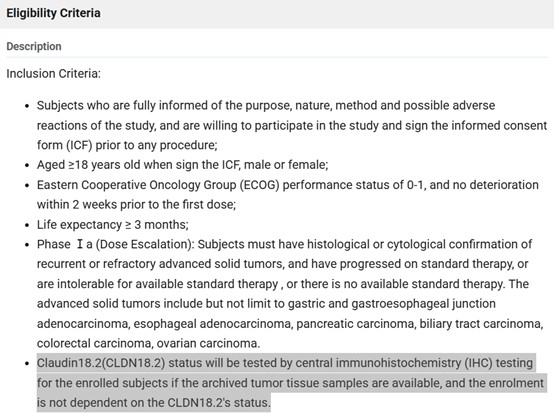Image resolution: width=554 pixels, height=416 pixels.
Task: Click 'recurrent or refractory advanced solid tumors' text
Action: pos(160,264)
